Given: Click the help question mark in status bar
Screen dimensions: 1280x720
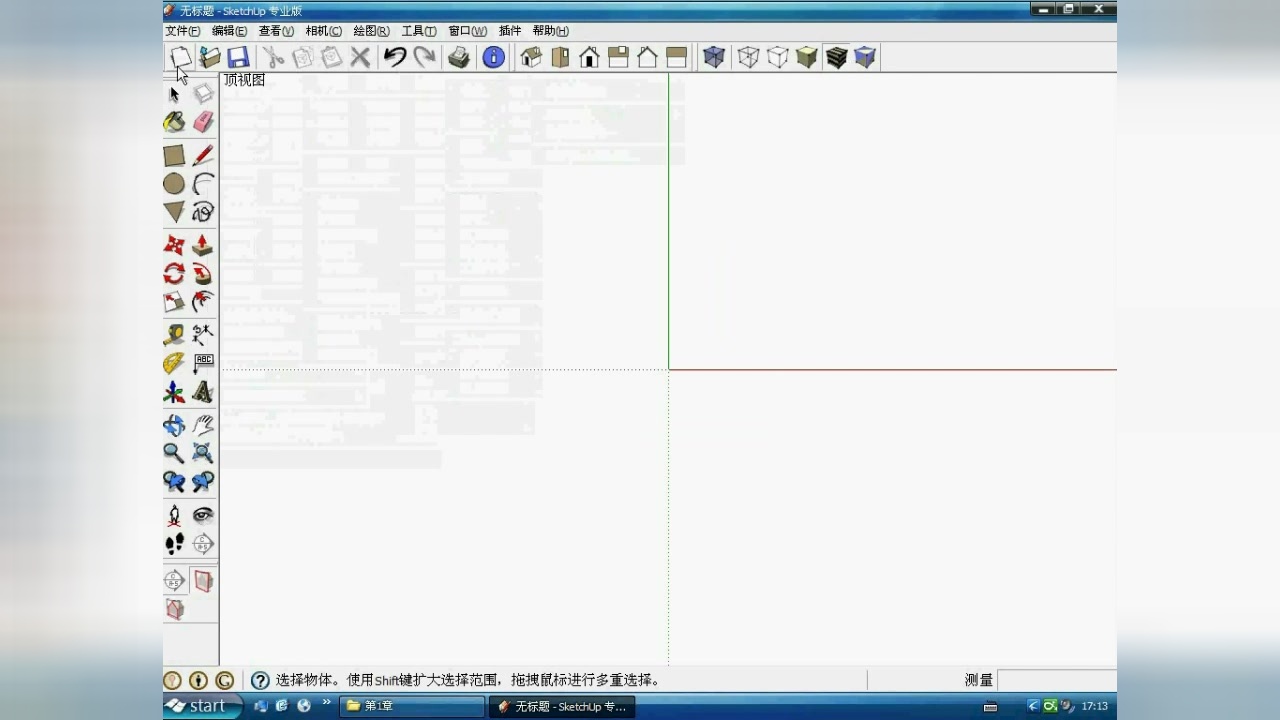Looking at the screenshot, I should pyautogui.click(x=260, y=680).
